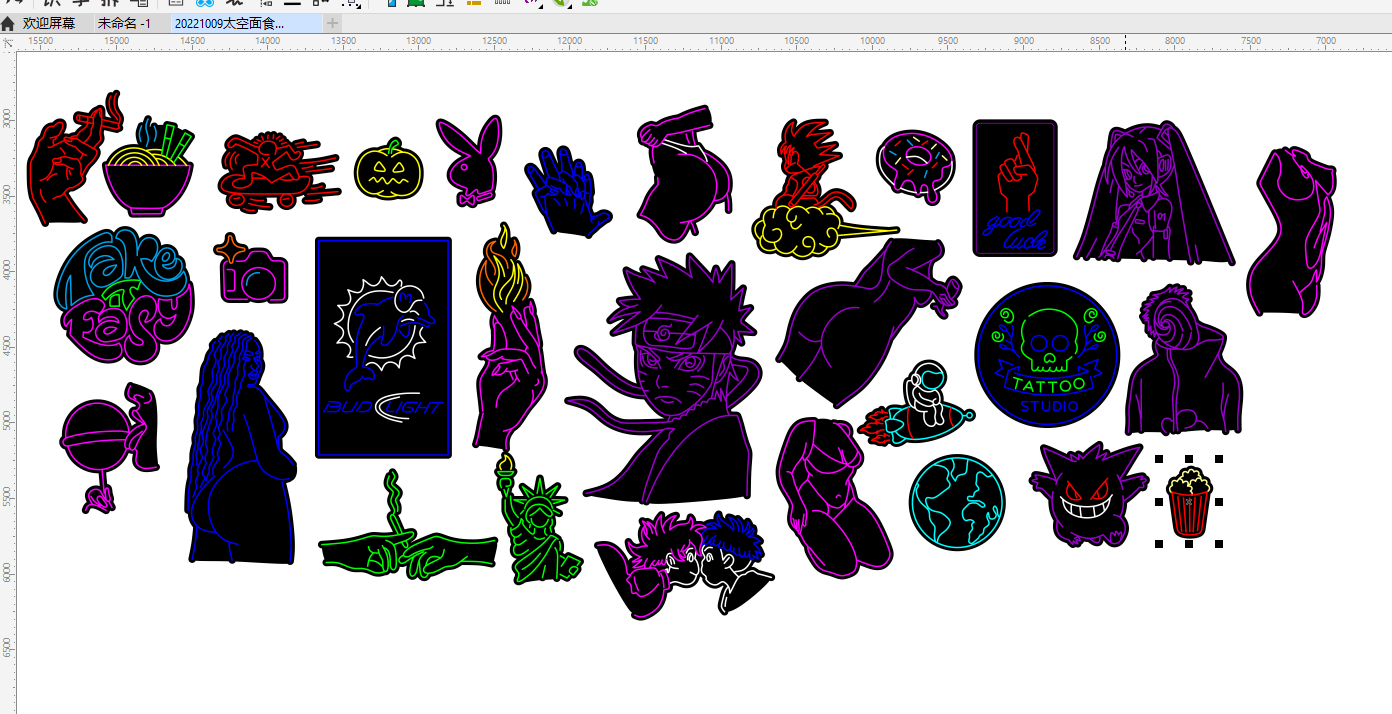
Task: Select the pink kneeling woman outline
Action: [x=833, y=498]
